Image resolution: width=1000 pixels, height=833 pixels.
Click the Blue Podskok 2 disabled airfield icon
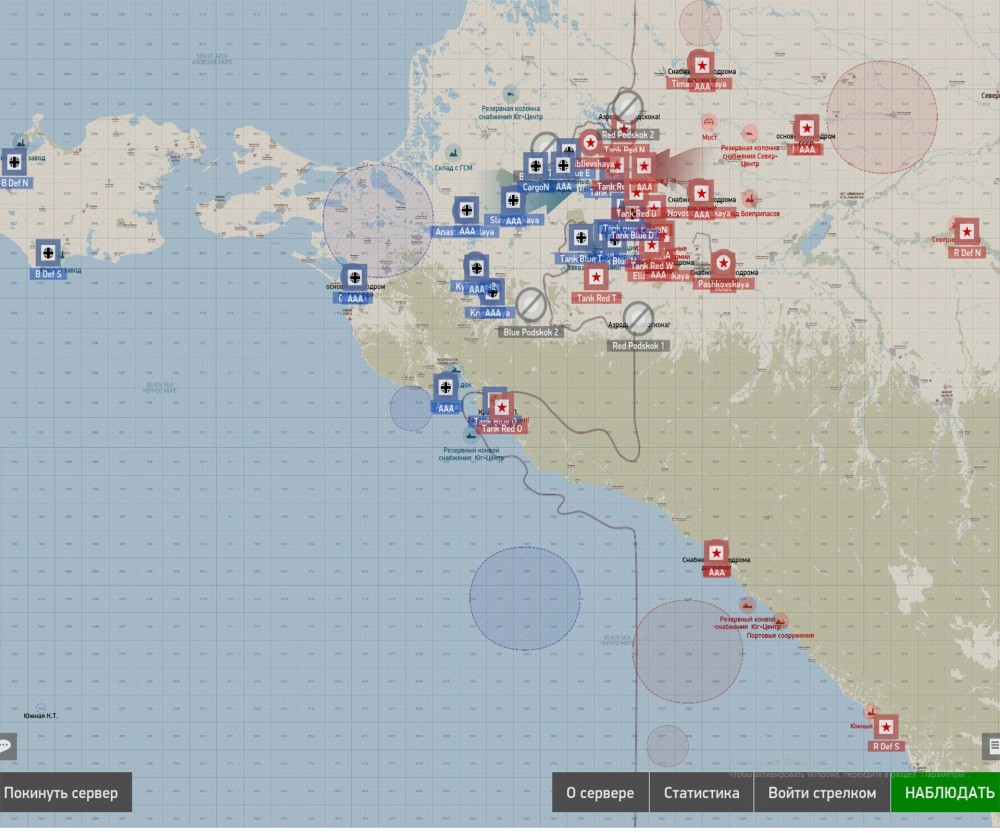coord(531,305)
